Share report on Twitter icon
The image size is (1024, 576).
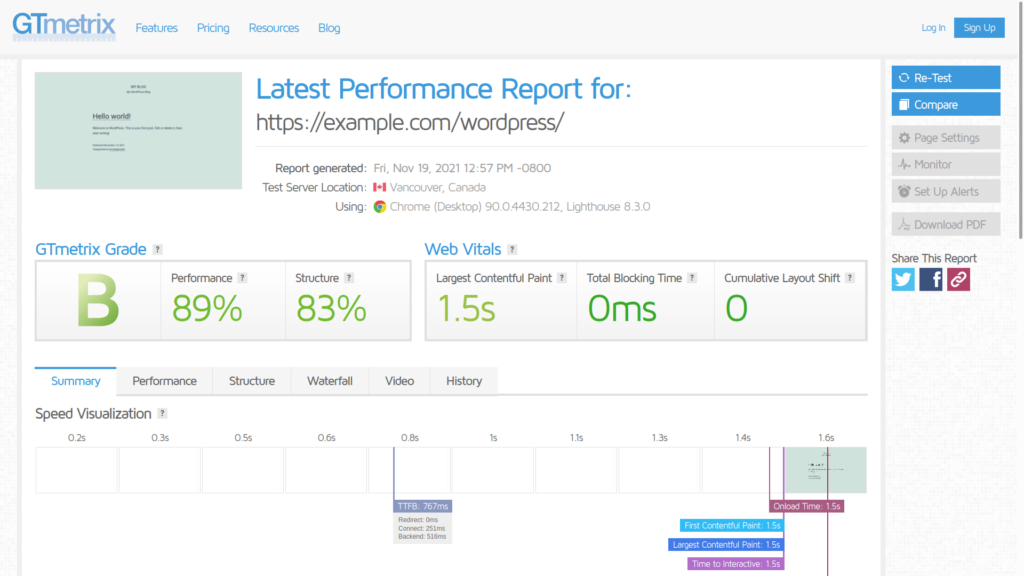tap(903, 280)
